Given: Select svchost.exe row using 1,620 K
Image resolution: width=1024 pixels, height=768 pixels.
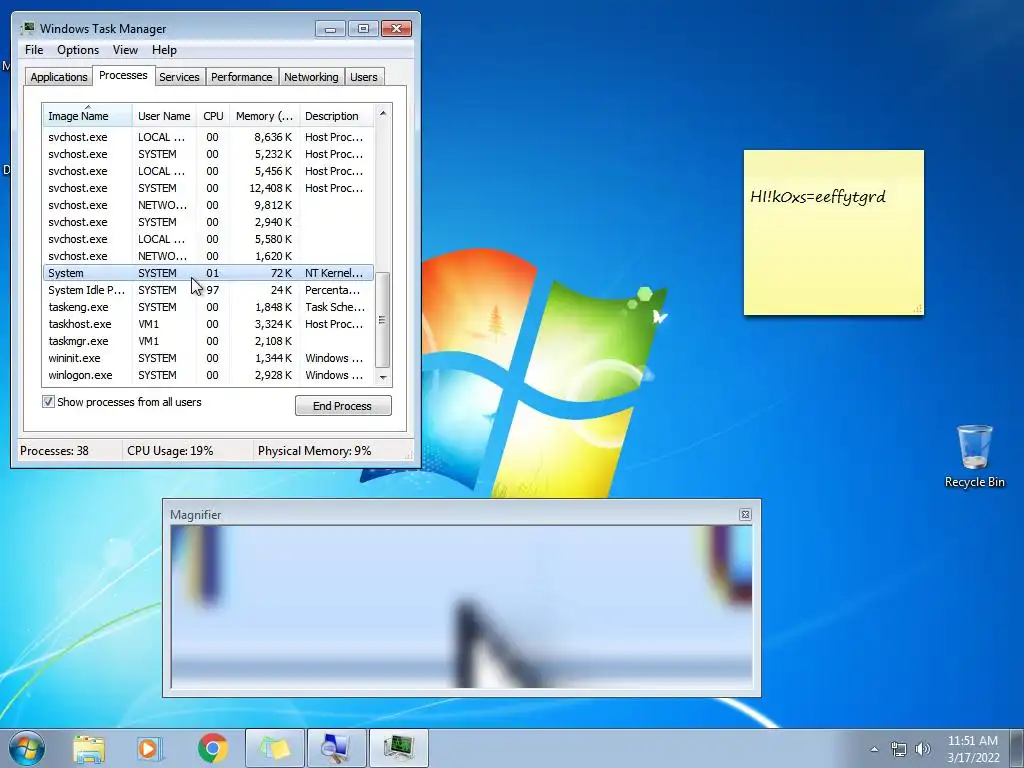Looking at the screenshot, I should [208, 256].
